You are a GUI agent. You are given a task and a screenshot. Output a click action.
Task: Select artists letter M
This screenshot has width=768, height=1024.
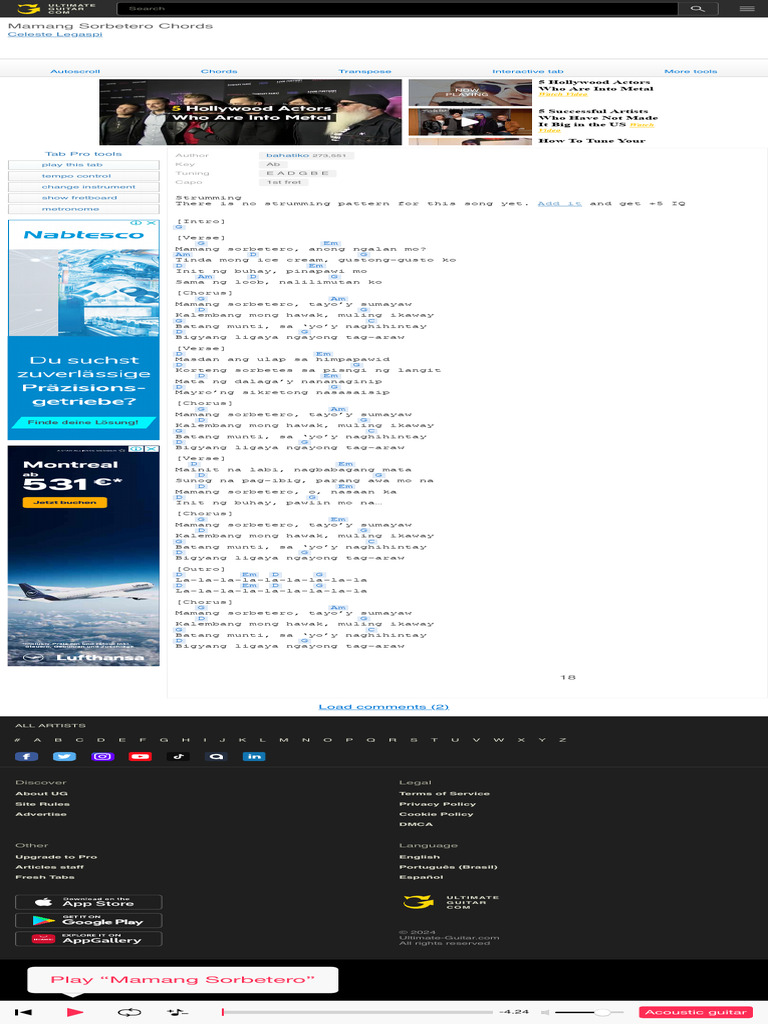coord(283,740)
